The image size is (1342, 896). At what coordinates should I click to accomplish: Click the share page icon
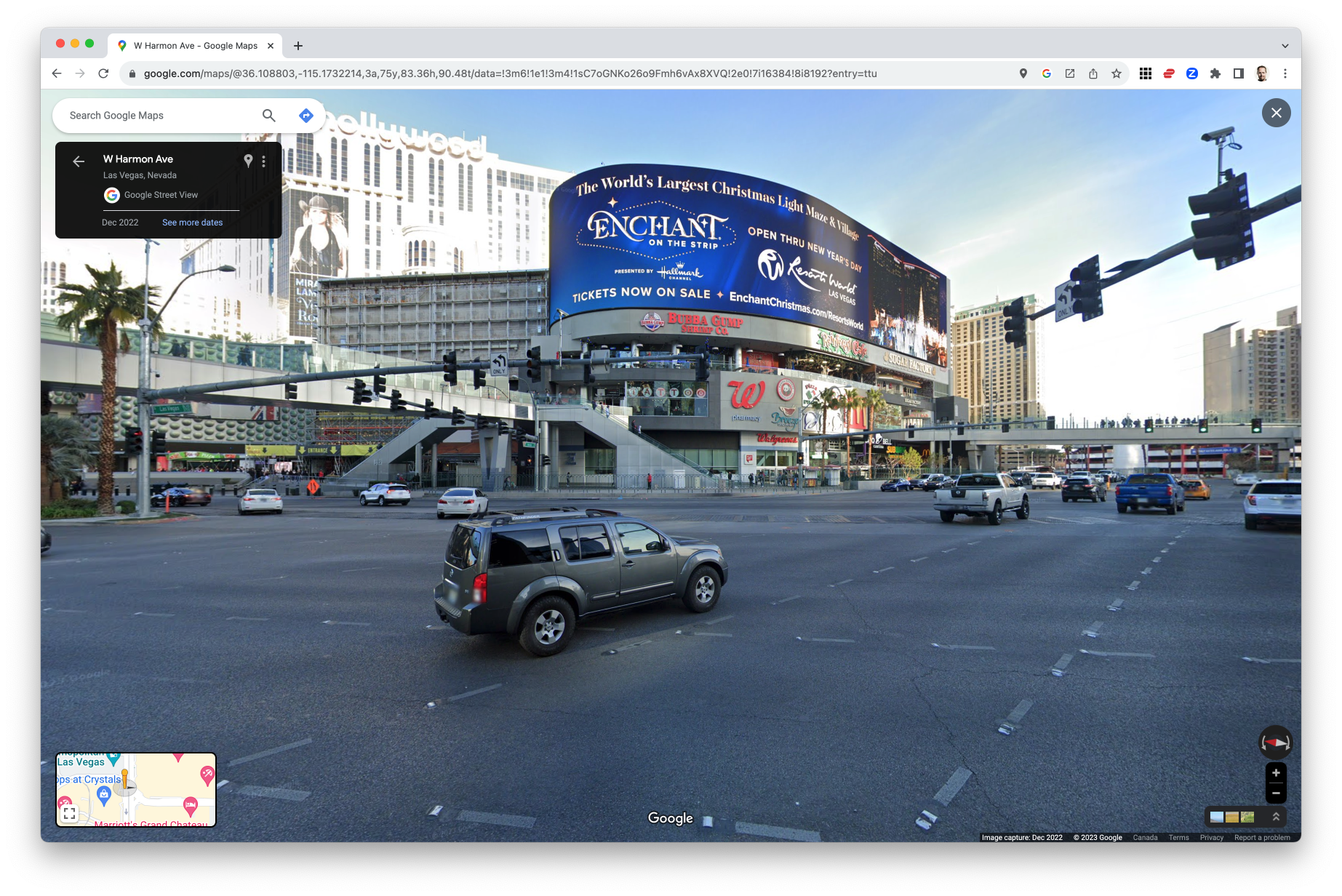pyautogui.click(x=1093, y=73)
